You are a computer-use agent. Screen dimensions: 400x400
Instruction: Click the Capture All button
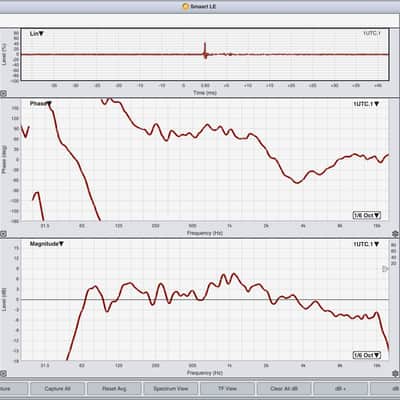click(57, 389)
